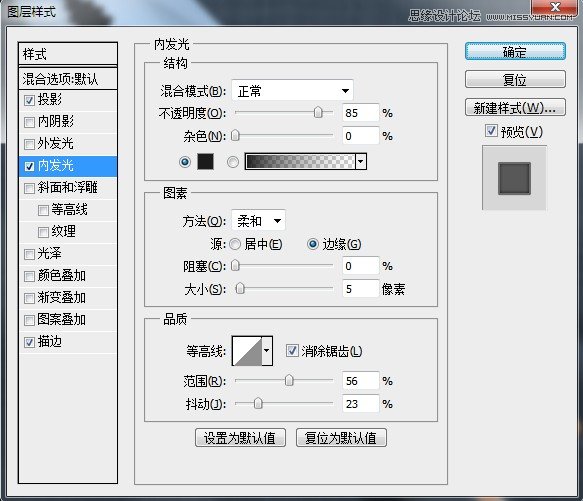The image size is (583, 501).
Task: Click the 不透明度 opacity slider handle
Action: point(318,112)
